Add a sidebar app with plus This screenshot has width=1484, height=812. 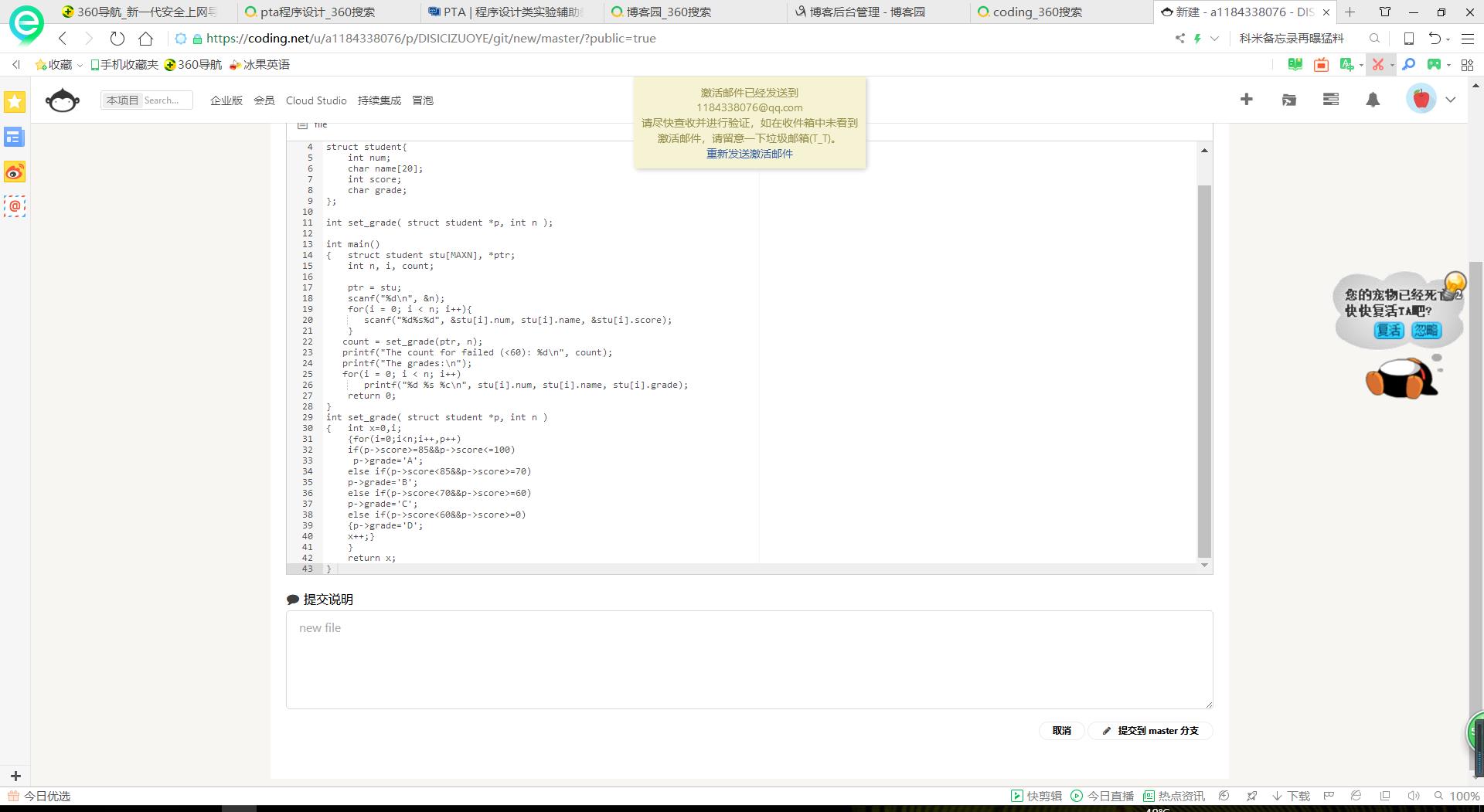point(15,776)
